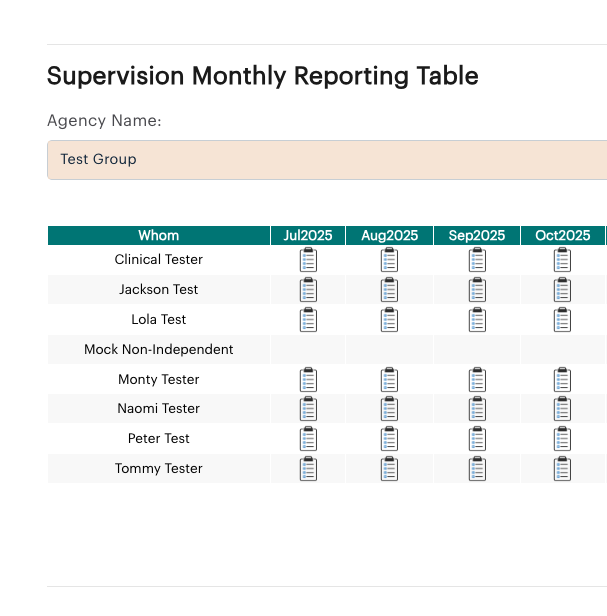Screen dimensions: 607x616
Task: Click the Tommy Tester name cell
Action: coord(159,468)
